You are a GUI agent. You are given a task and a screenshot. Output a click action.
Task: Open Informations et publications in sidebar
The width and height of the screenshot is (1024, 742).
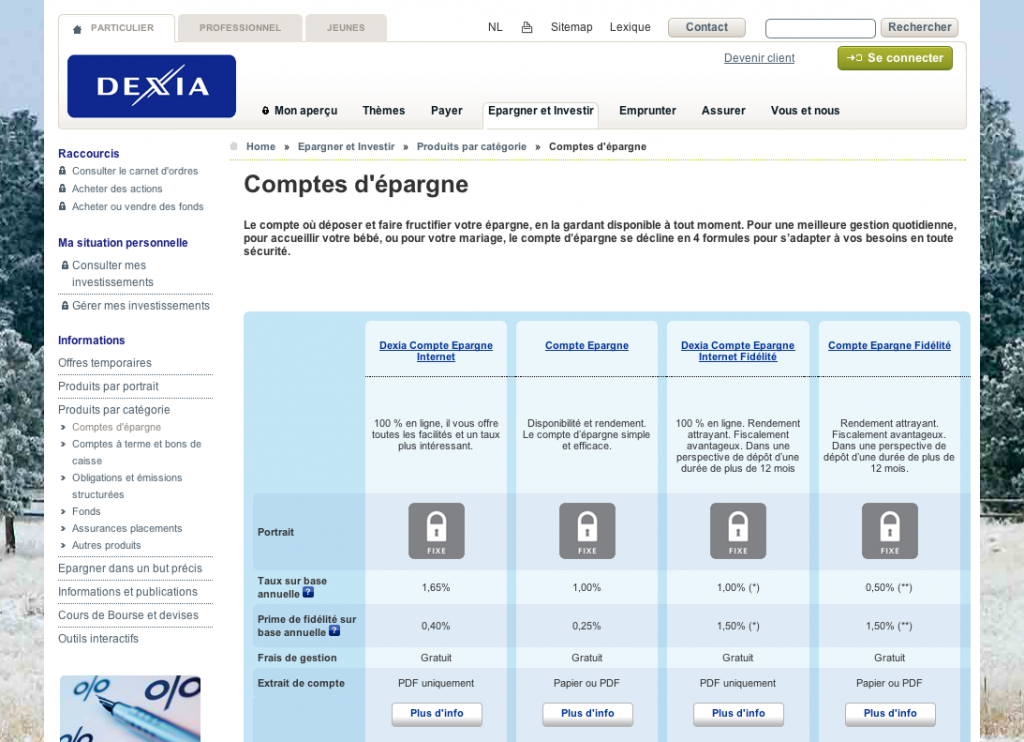[x=127, y=592]
